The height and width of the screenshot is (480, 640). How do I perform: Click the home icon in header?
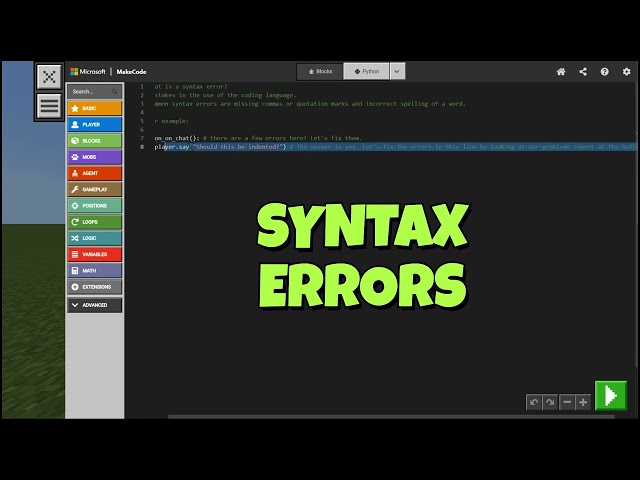click(561, 72)
